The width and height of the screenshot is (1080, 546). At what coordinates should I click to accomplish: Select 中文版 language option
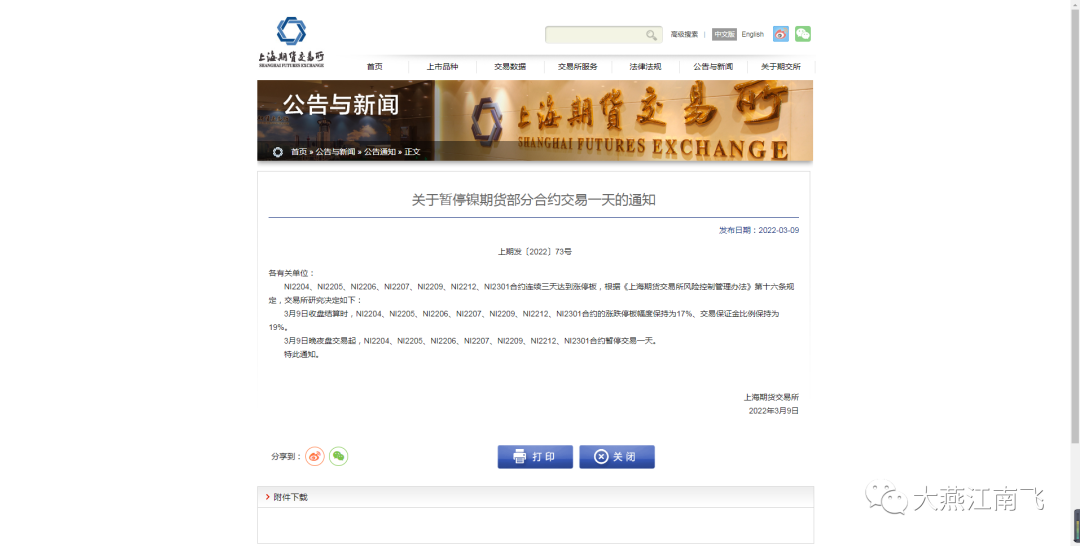click(724, 34)
